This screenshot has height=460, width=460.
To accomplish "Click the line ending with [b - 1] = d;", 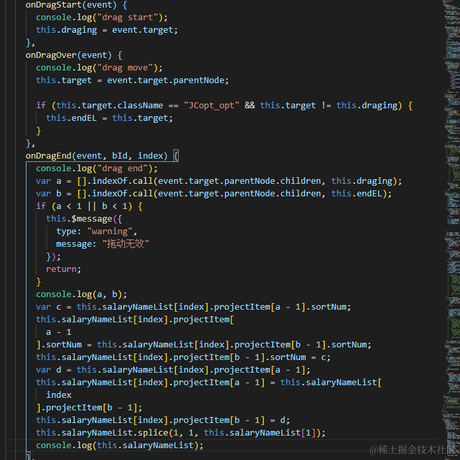I will 163,420.
